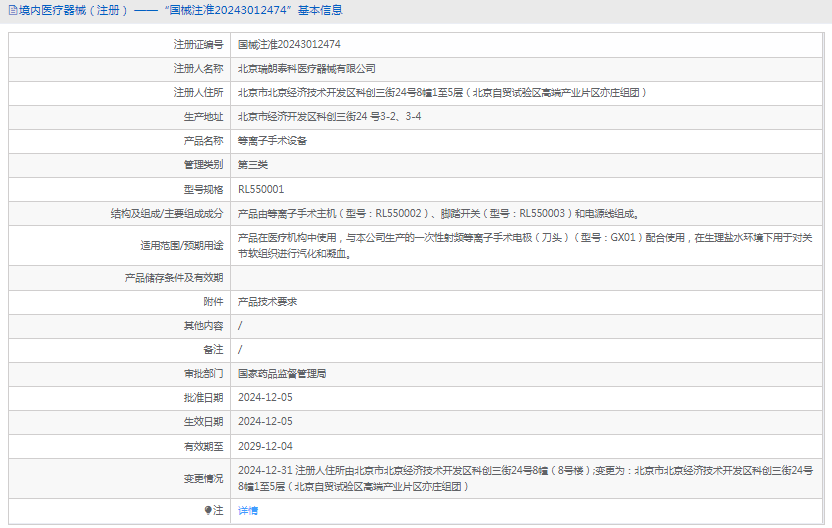Select expiry date 2029-12-04
Screen dimensions: 832x528
tap(265, 446)
